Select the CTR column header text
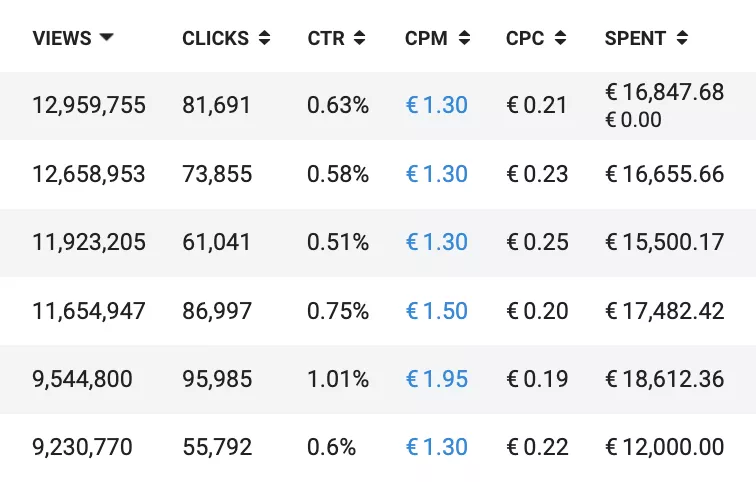 (326, 38)
